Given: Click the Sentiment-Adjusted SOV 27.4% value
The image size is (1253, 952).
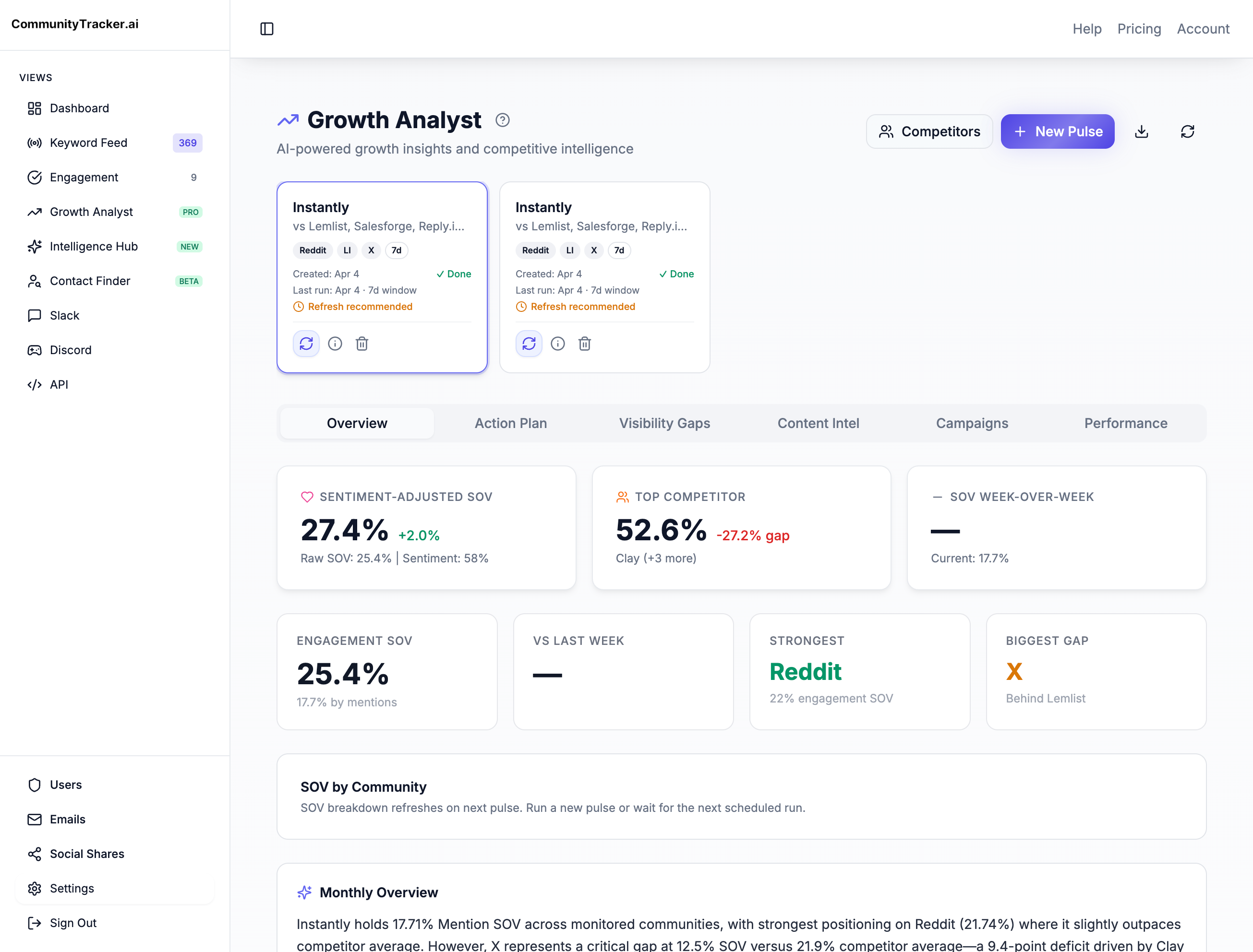Looking at the screenshot, I should pyautogui.click(x=344, y=530).
